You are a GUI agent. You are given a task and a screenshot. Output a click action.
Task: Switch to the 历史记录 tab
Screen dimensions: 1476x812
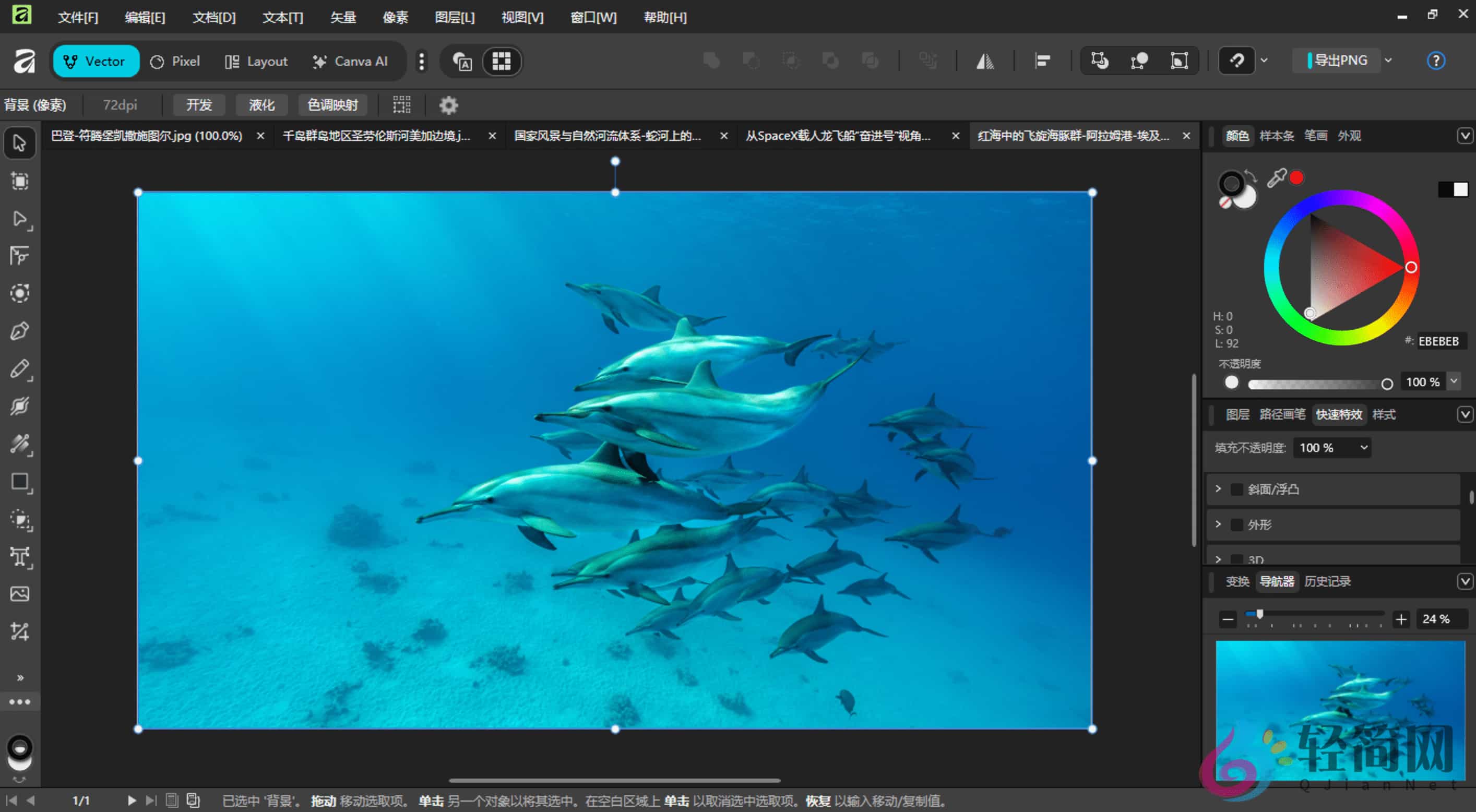coord(1327,581)
